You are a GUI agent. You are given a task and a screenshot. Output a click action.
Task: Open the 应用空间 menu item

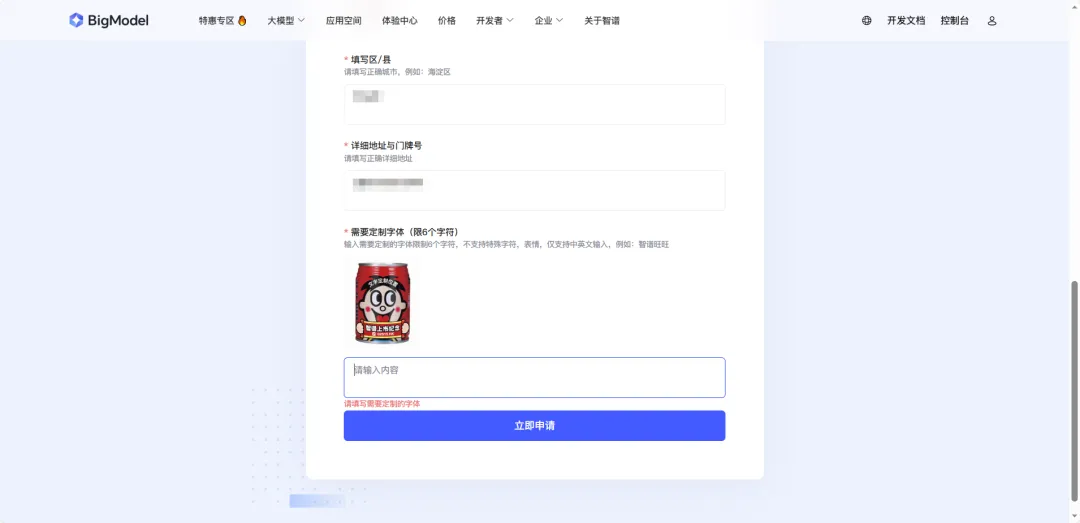coord(344,21)
